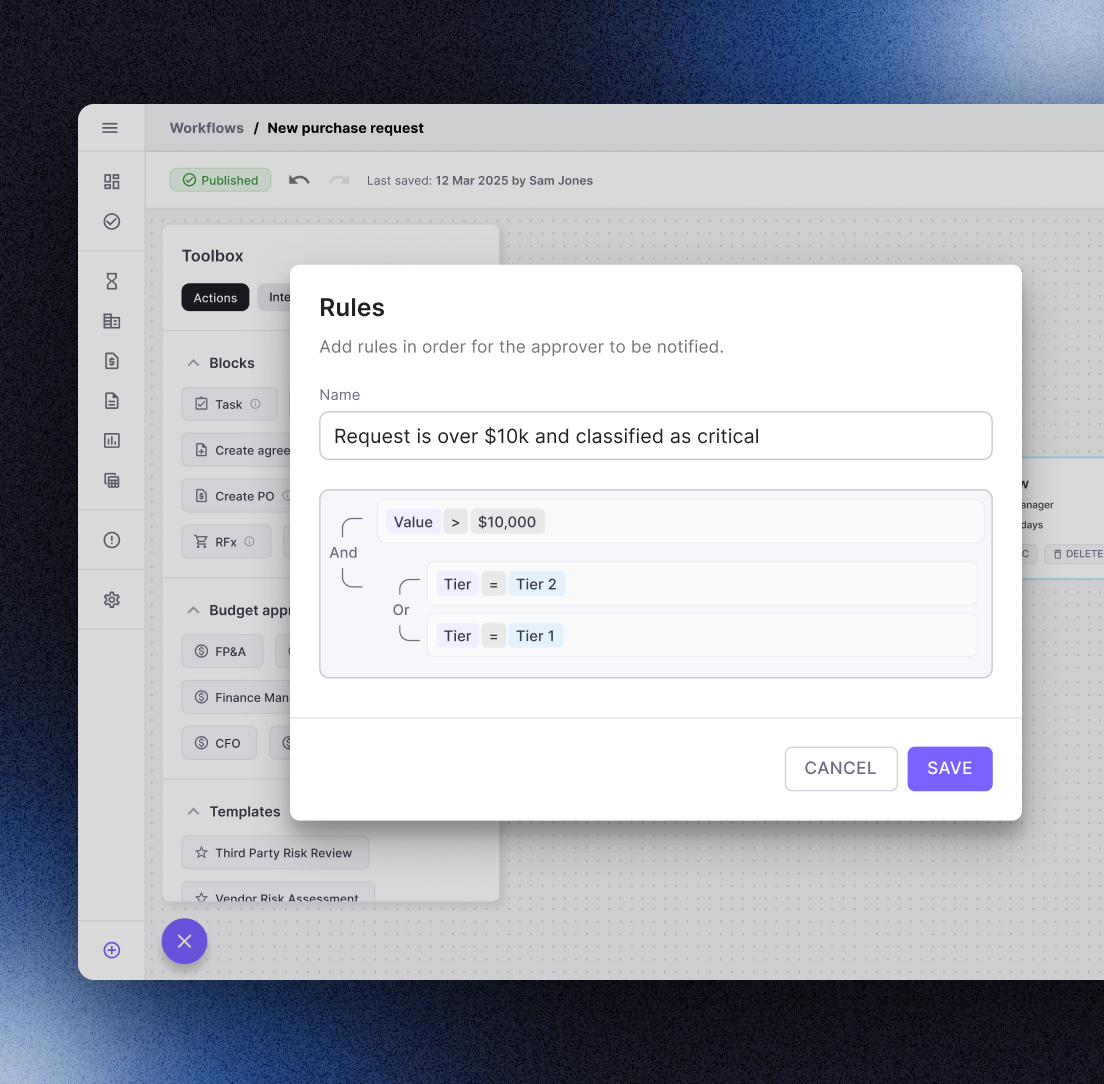The height and width of the screenshot is (1084, 1104).
Task: Select the FP&A approver block
Action: point(222,651)
